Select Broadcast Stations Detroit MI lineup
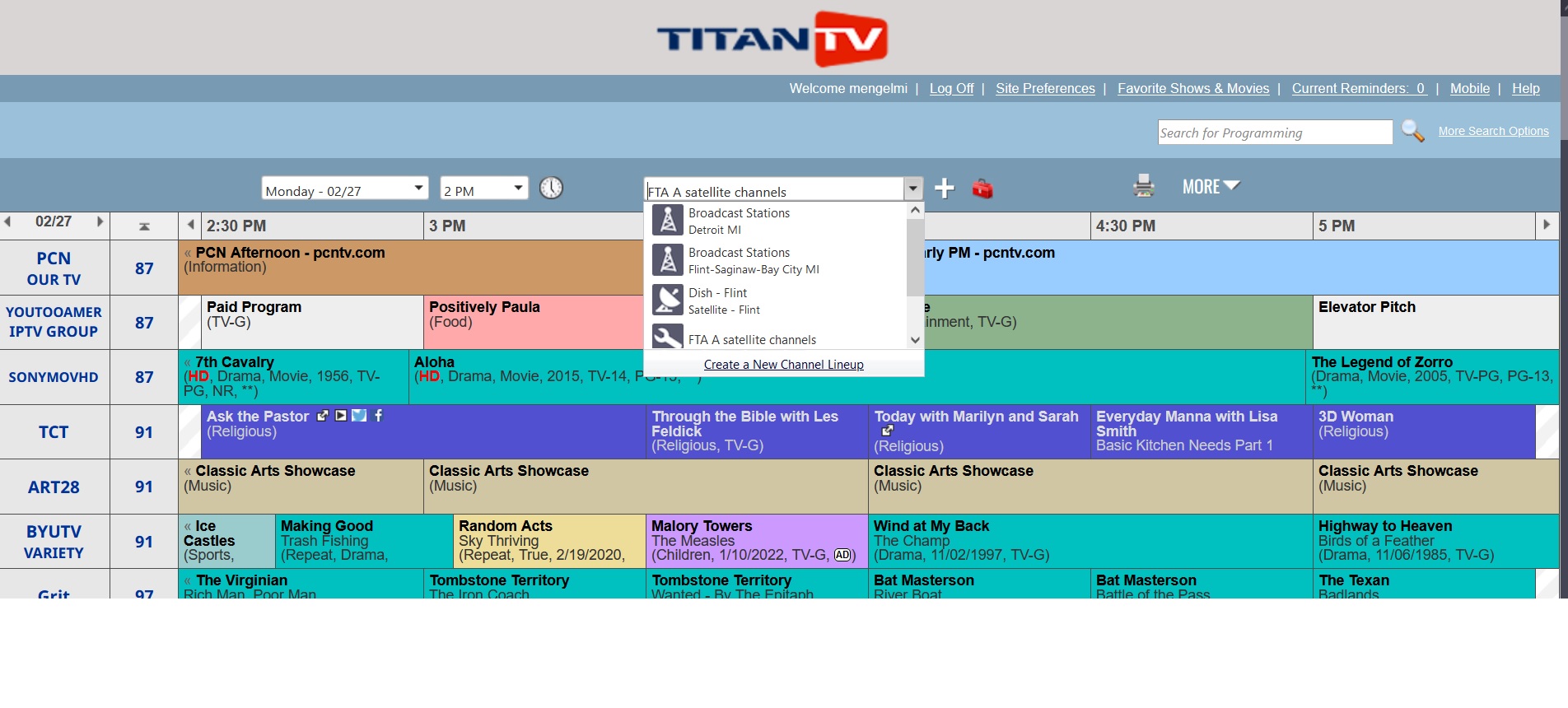 point(775,221)
